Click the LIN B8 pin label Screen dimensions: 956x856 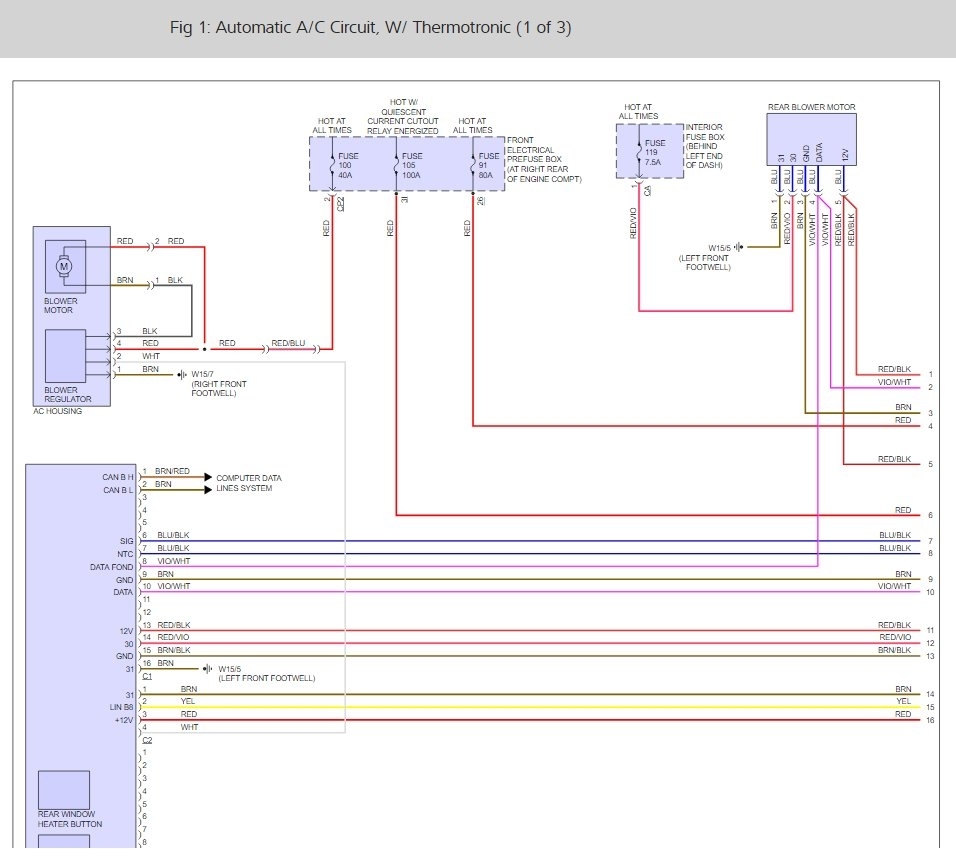pyautogui.click(x=119, y=707)
